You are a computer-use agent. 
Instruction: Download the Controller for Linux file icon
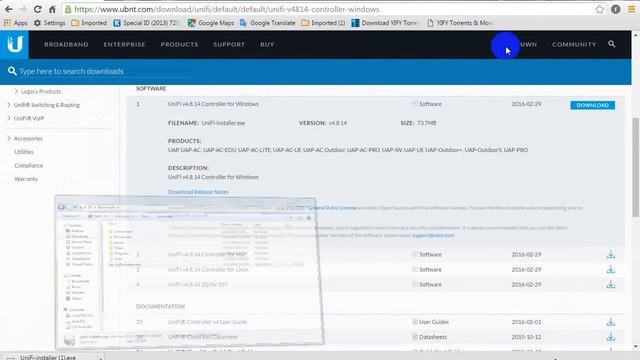(611, 270)
